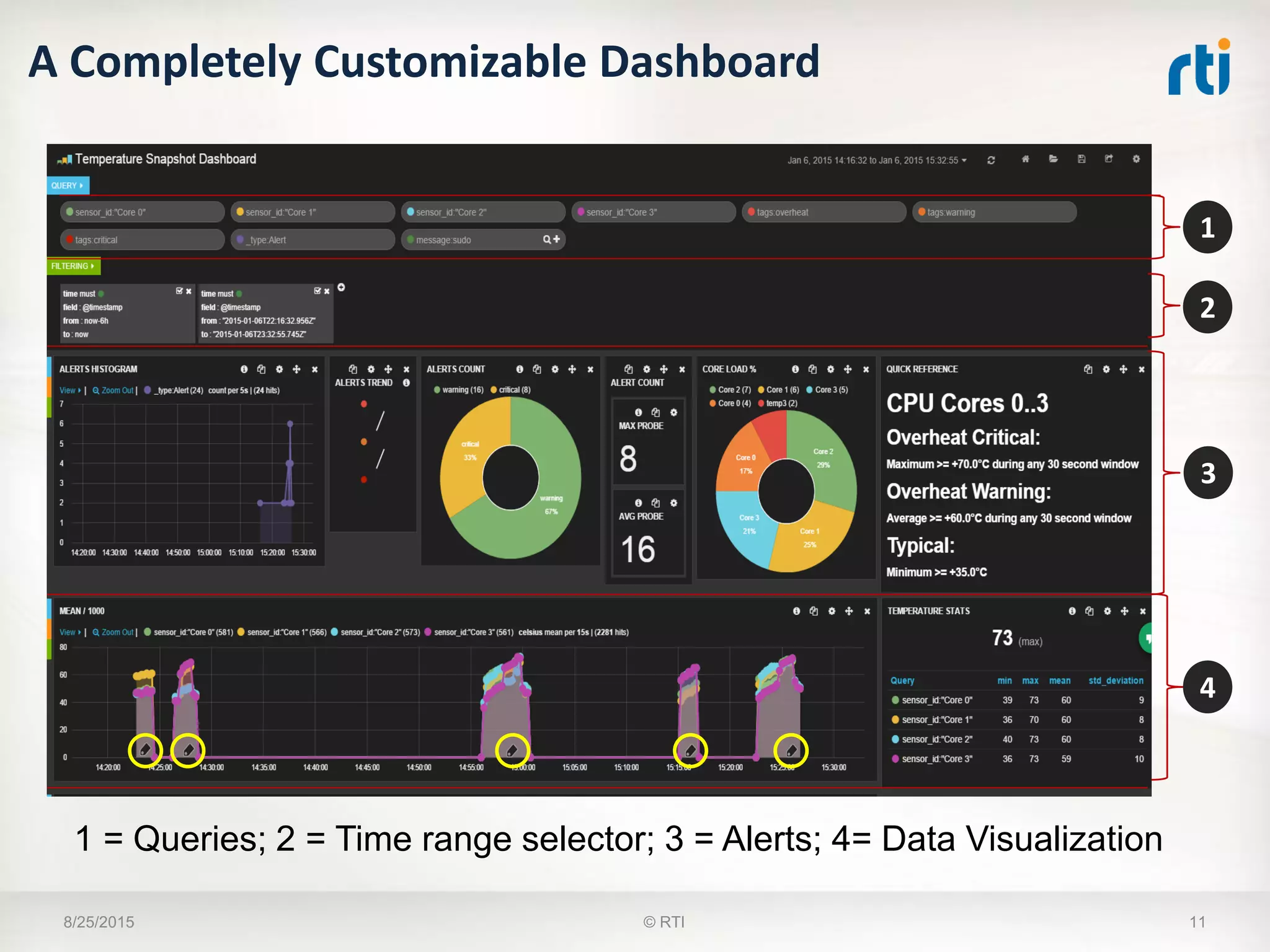The height and width of the screenshot is (952, 1270).
Task: Open the load dashboard folder icon
Action: [x=1053, y=159]
